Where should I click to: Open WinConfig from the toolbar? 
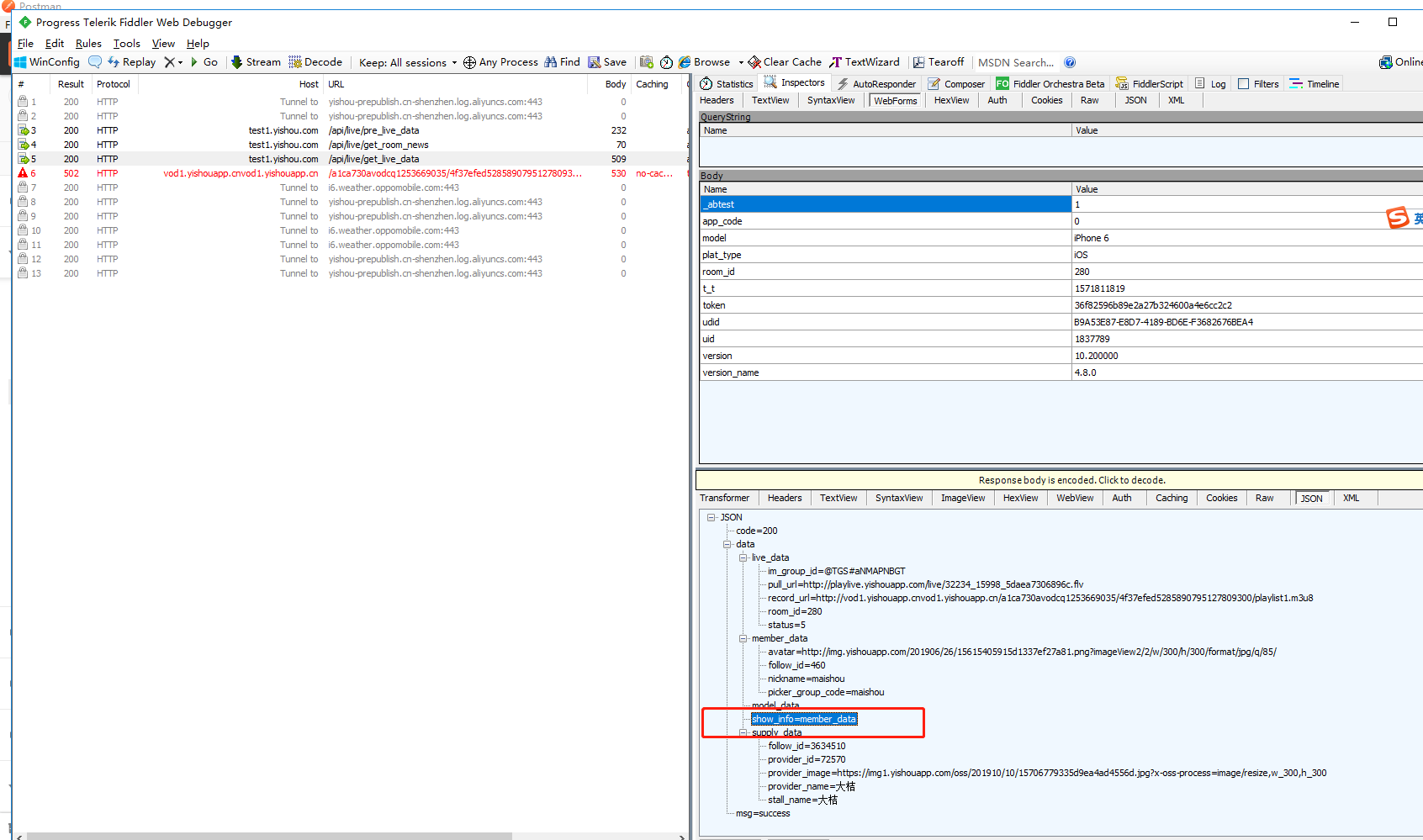(47, 62)
